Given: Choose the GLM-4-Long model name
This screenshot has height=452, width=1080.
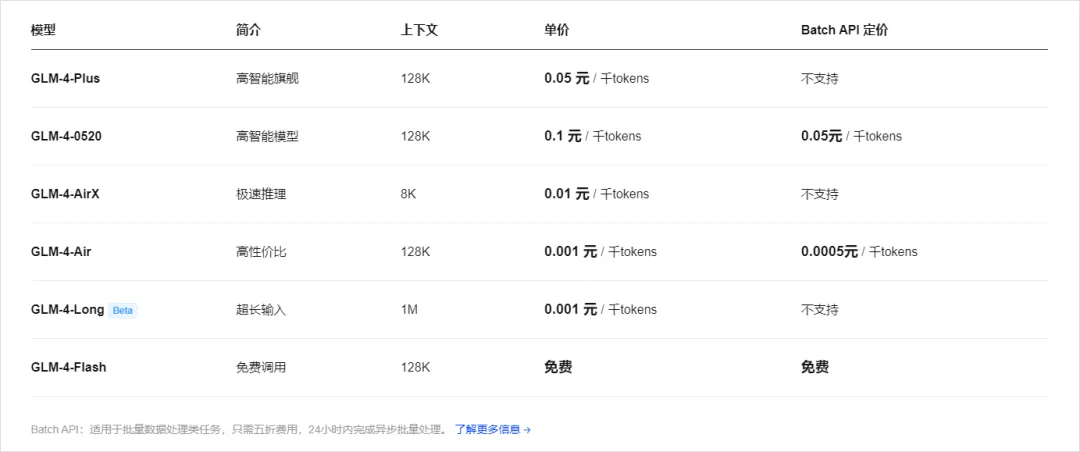Looking at the screenshot, I should [x=67, y=310].
